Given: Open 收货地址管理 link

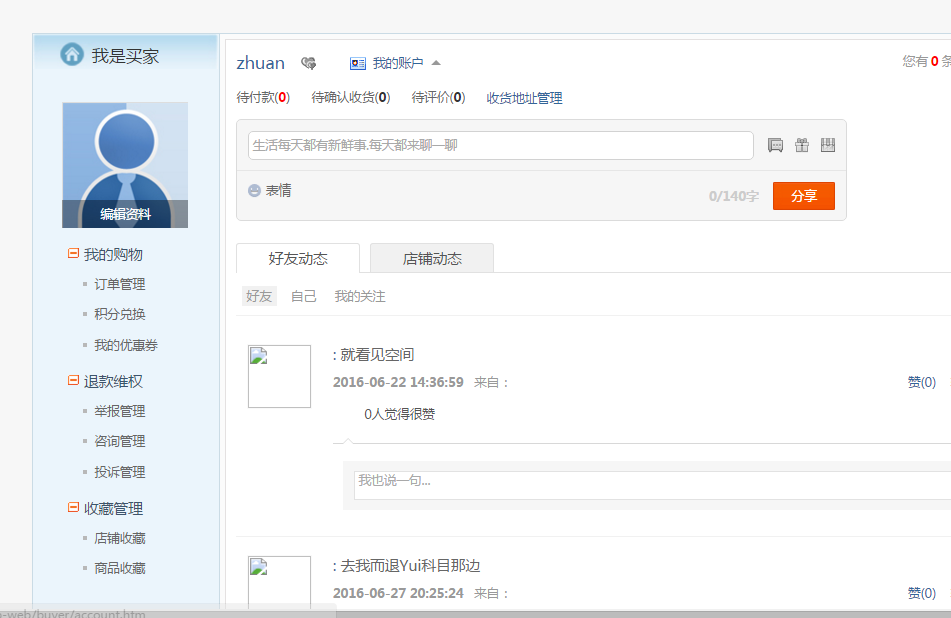Looking at the screenshot, I should [526, 98].
